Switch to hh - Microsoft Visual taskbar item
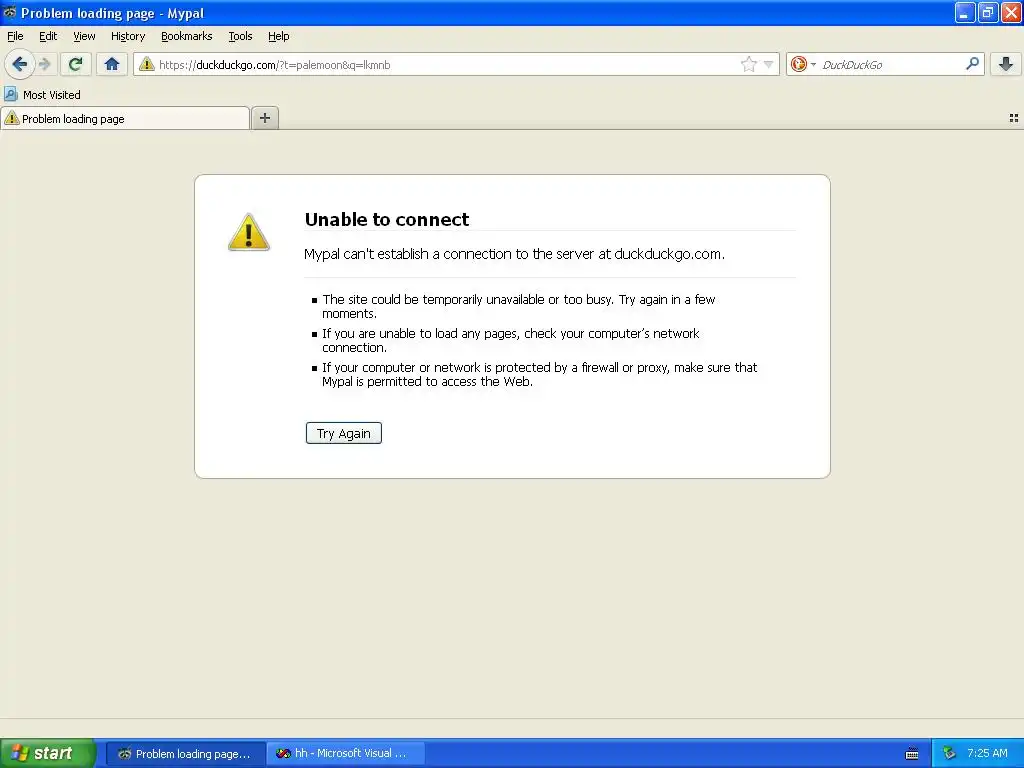1024x768 pixels. pyautogui.click(x=346, y=754)
